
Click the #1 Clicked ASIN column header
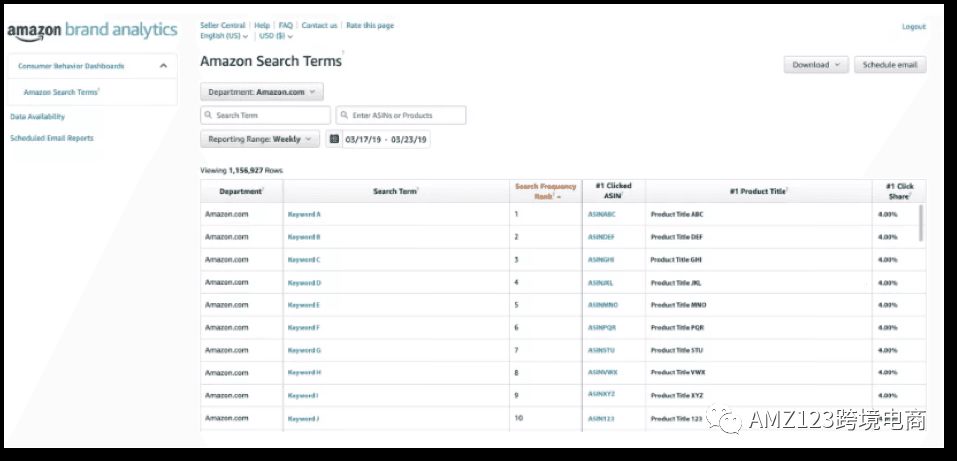(x=614, y=191)
